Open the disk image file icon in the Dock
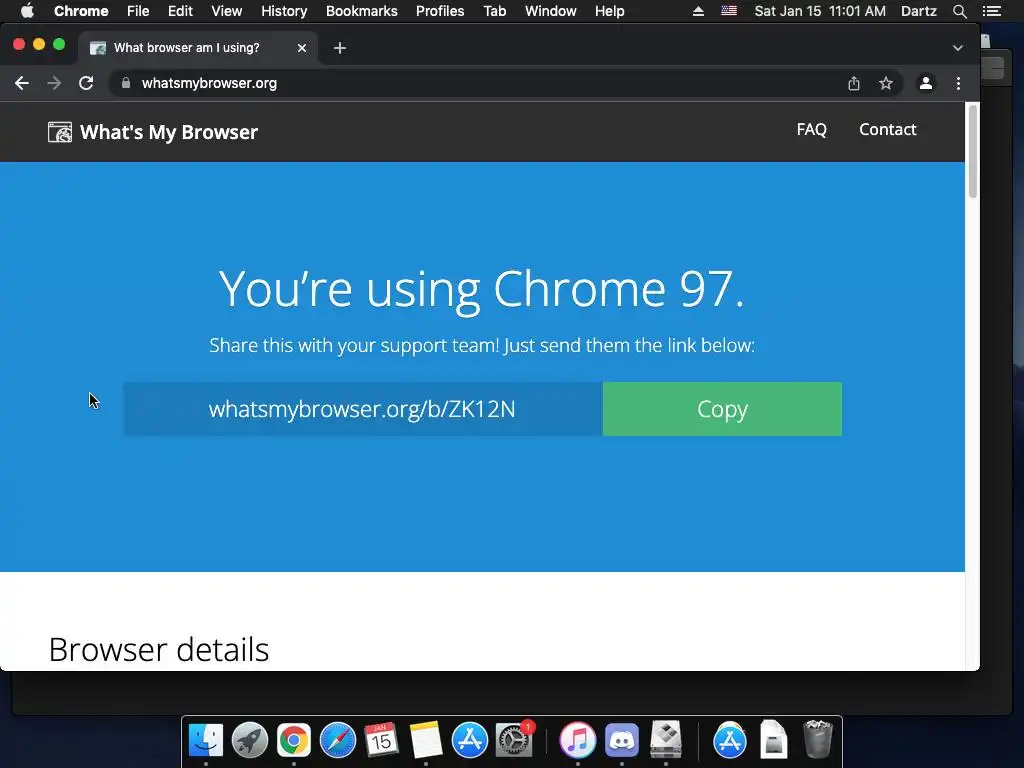 pyautogui.click(x=774, y=740)
